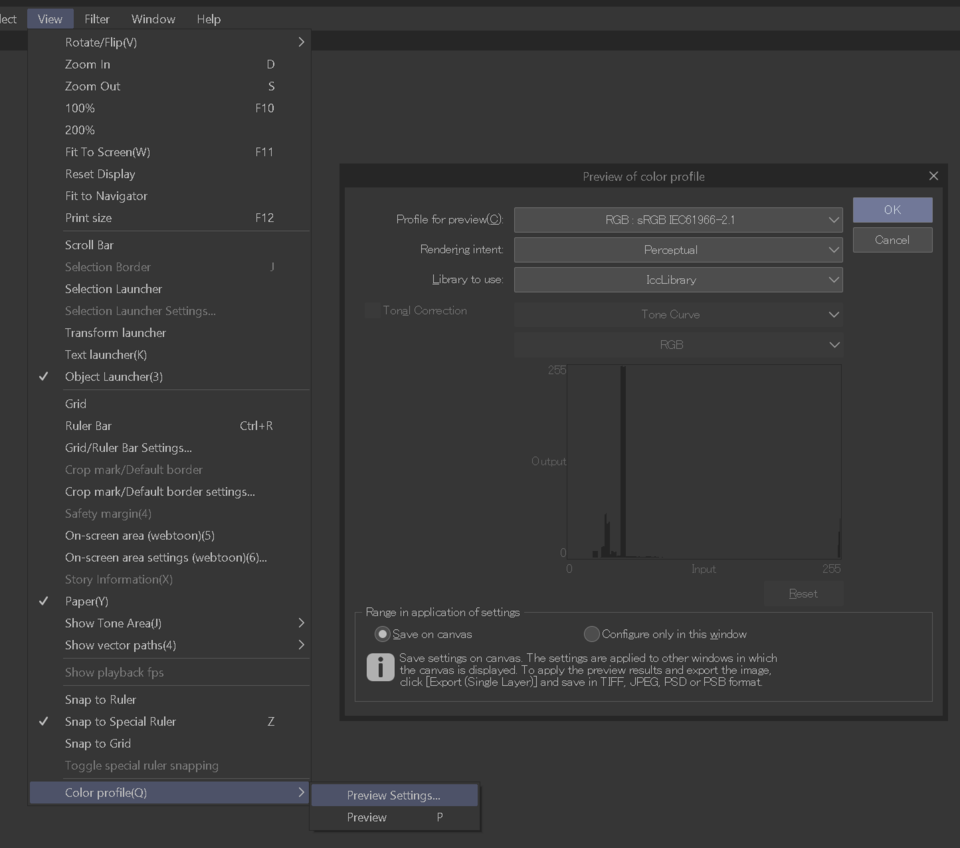This screenshot has width=960, height=848.
Task: Open the Window menu
Action: click(x=153, y=19)
